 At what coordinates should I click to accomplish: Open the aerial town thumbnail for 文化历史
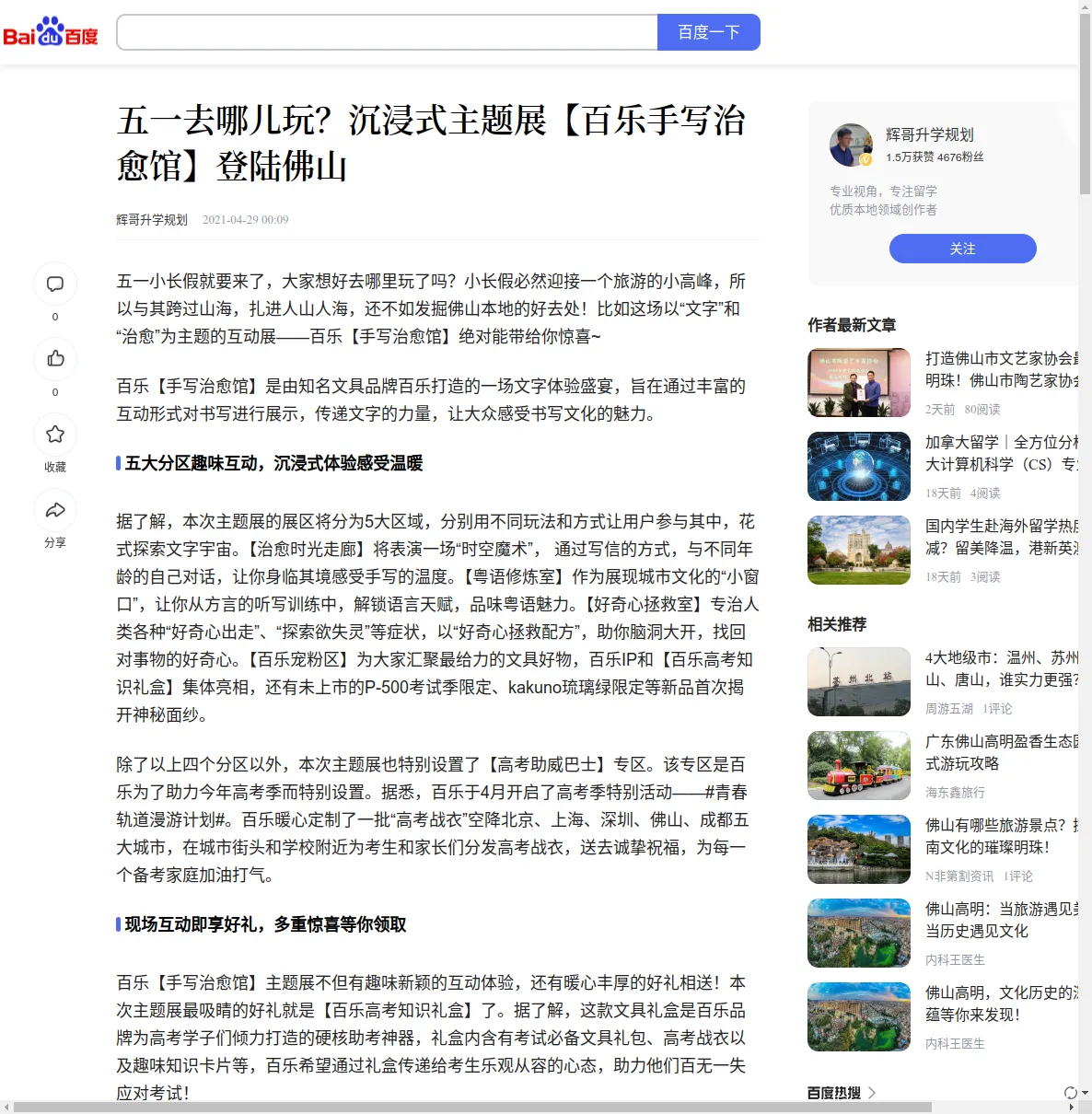point(859,1017)
